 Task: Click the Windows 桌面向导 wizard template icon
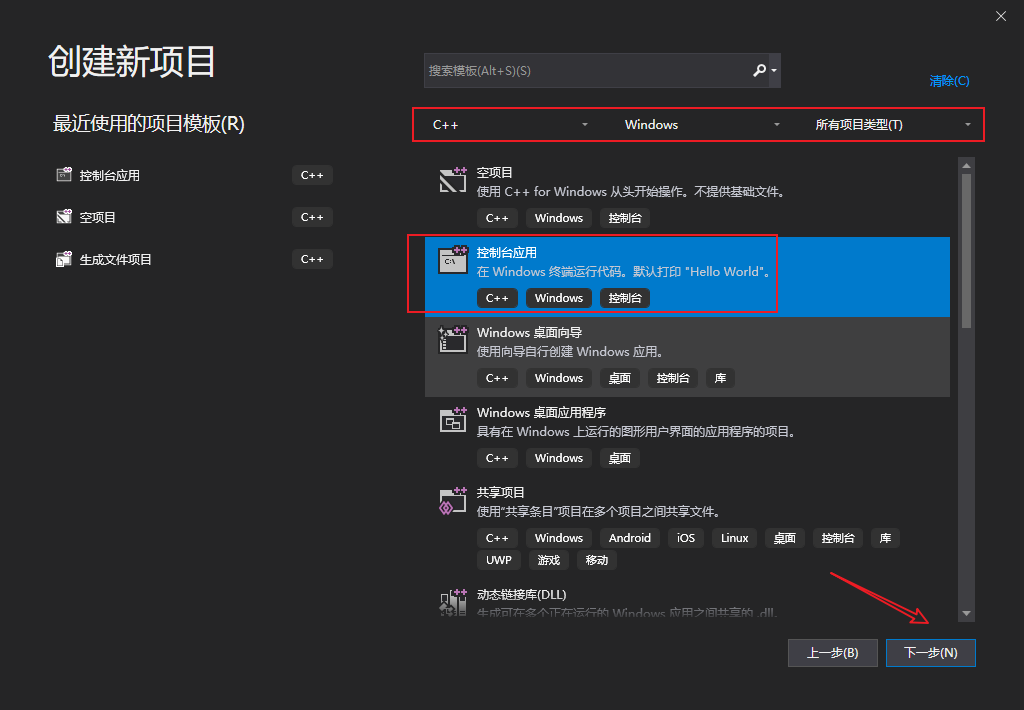coord(453,340)
